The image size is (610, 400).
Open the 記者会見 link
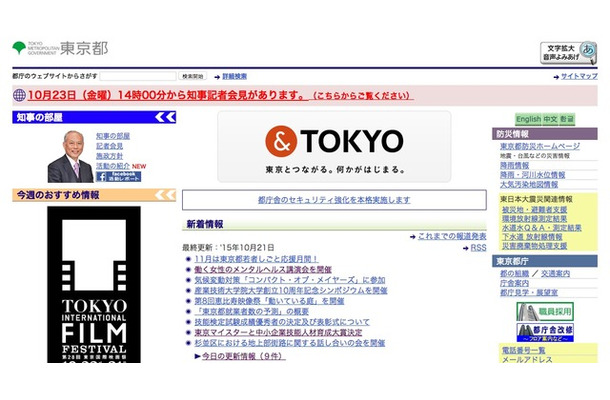point(109,146)
